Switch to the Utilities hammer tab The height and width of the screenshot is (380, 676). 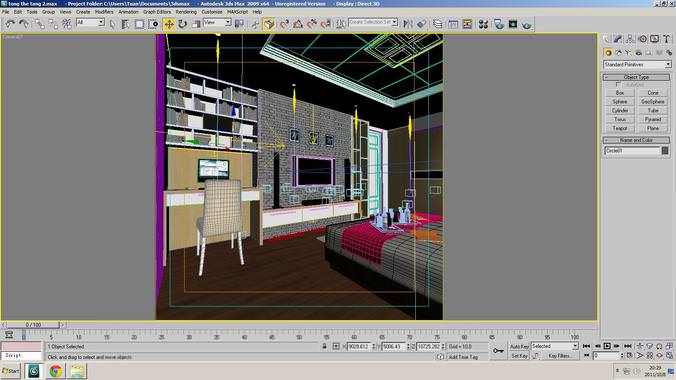click(x=667, y=39)
